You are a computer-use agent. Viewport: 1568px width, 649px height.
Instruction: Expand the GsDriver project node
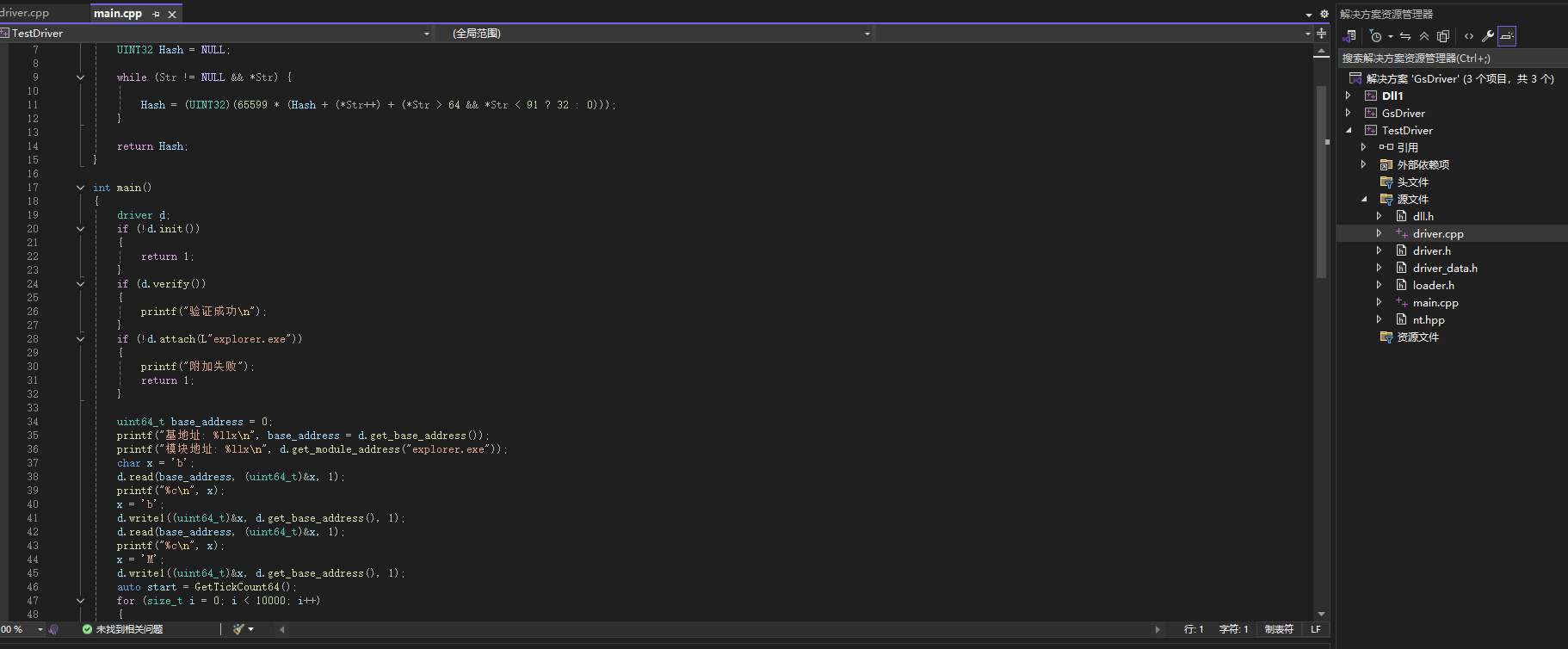(x=1349, y=113)
